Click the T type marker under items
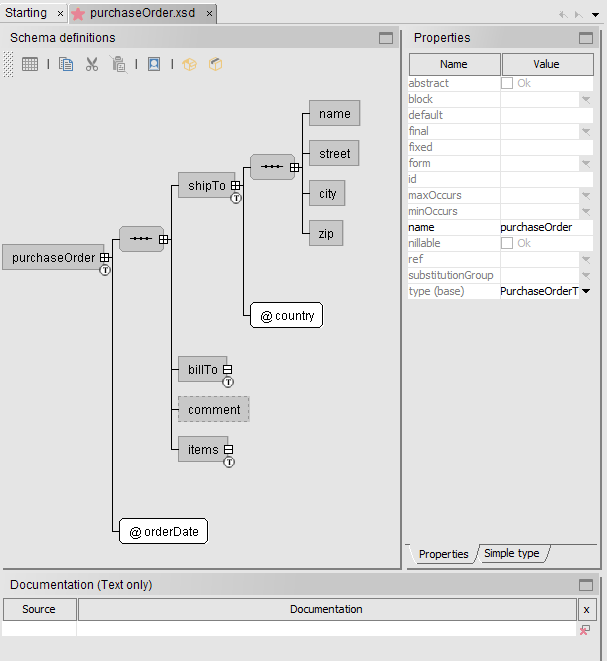607x661 pixels. point(229,462)
